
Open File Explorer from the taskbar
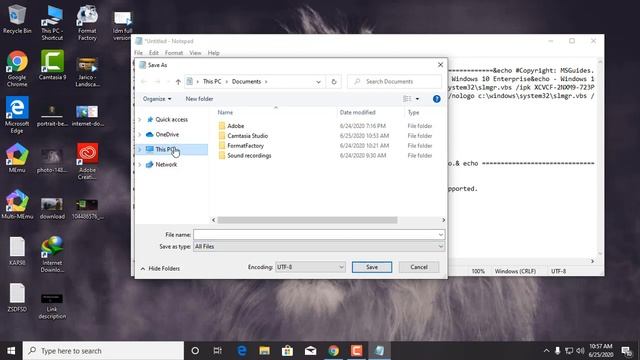coord(264,351)
